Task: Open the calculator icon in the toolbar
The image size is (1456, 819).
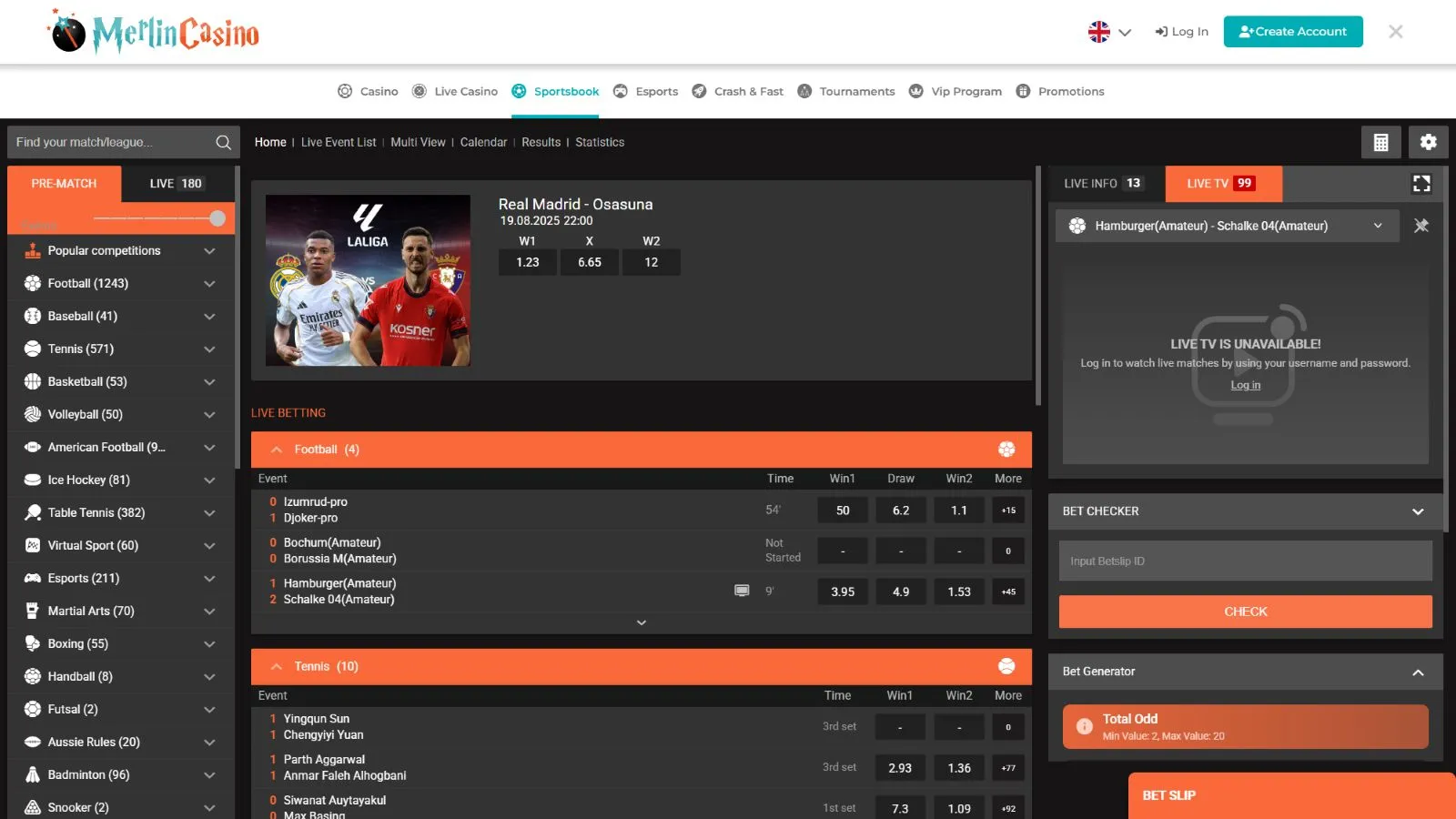Action: (1380, 142)
